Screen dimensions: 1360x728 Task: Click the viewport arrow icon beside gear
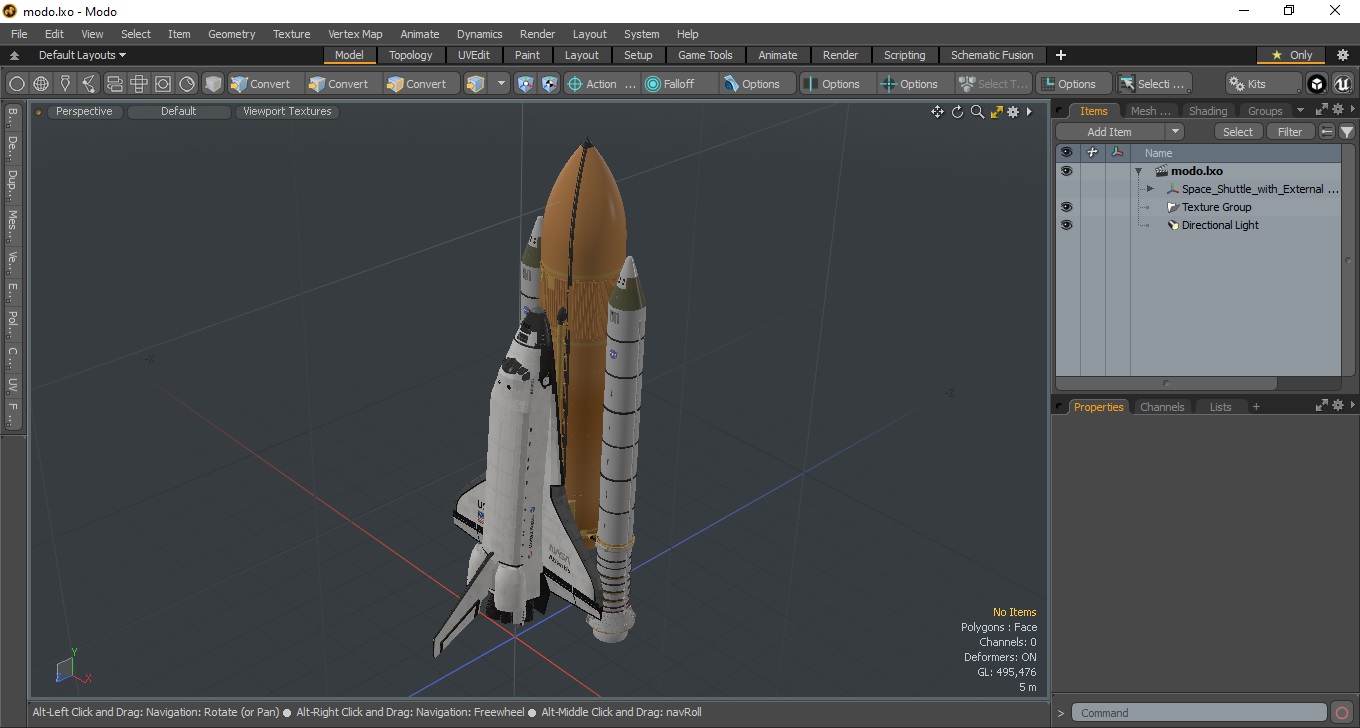point(1030,112)
